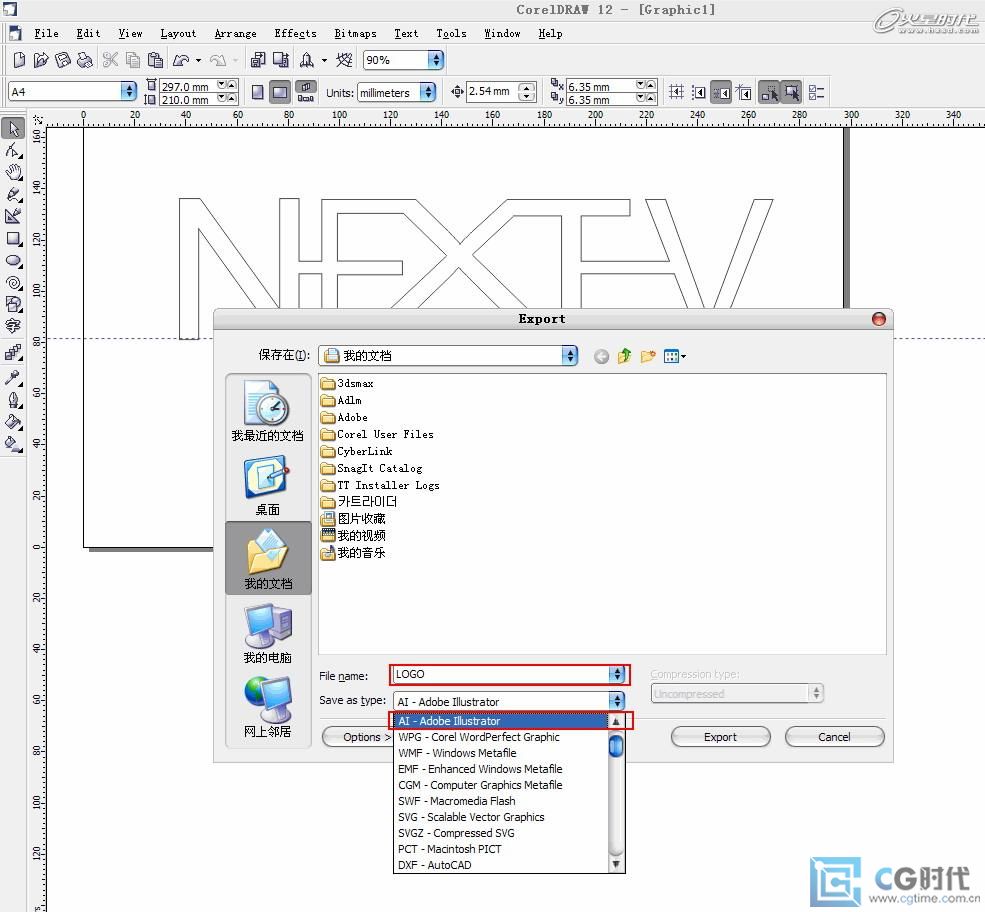Click the Cut scissors icon
This screenshot has height=912, width=985.
[111, 60]
